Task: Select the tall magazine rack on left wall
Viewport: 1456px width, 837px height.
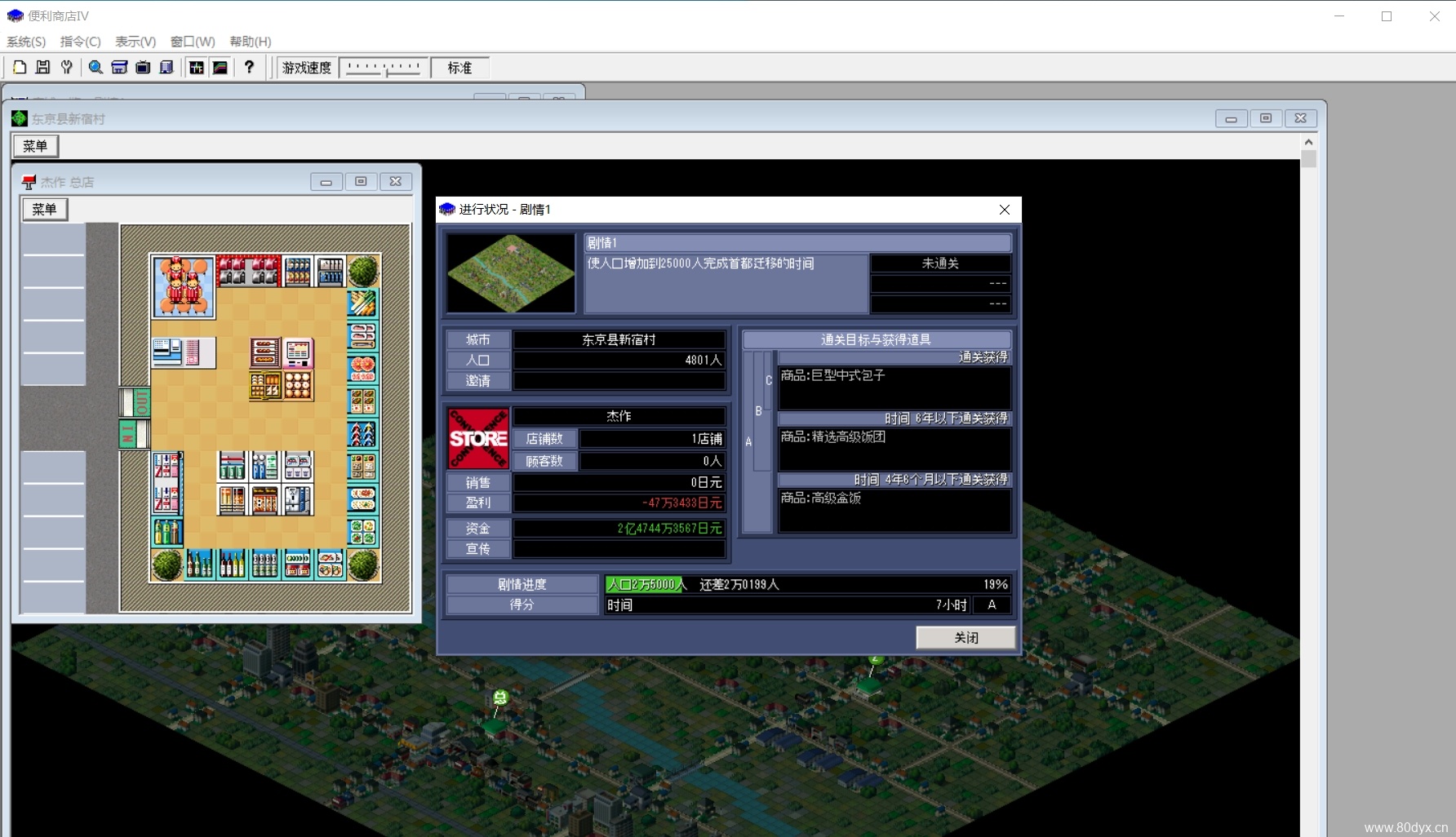Action: tap(166, 483)
